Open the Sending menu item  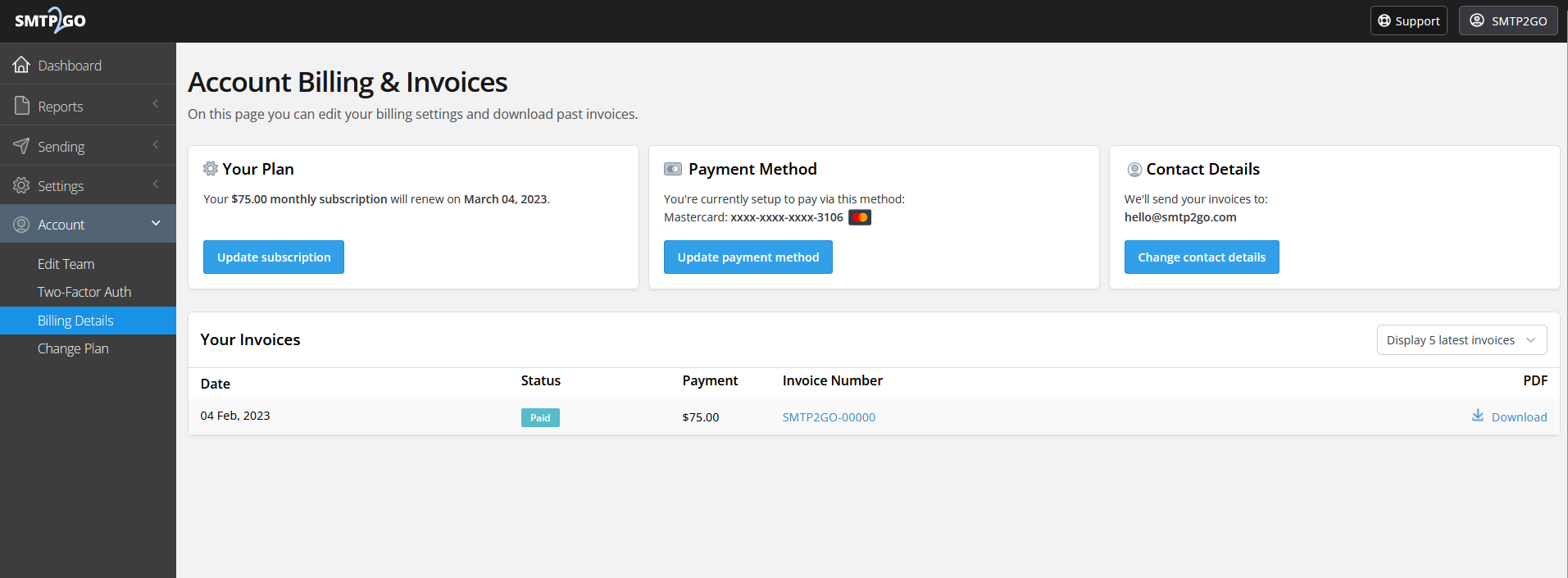coord(88,145)
